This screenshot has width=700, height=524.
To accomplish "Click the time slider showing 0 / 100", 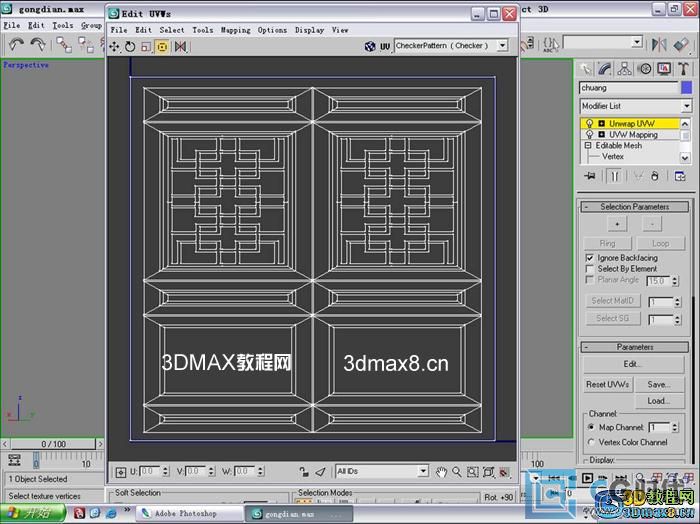I will click(x=54, y=444).
